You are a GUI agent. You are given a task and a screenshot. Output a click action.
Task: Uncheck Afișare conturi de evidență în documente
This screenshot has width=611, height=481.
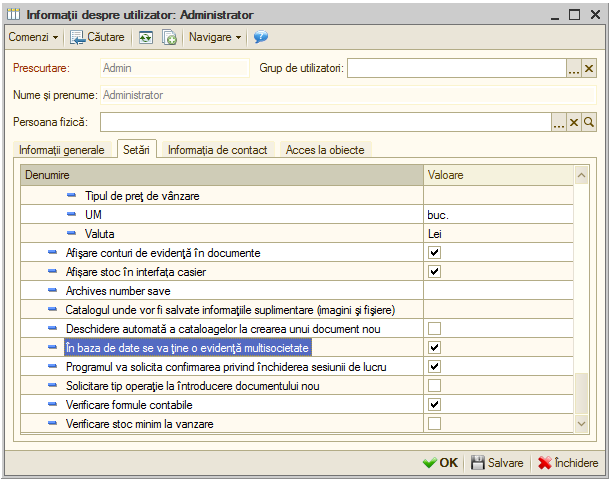click(434, 253)
